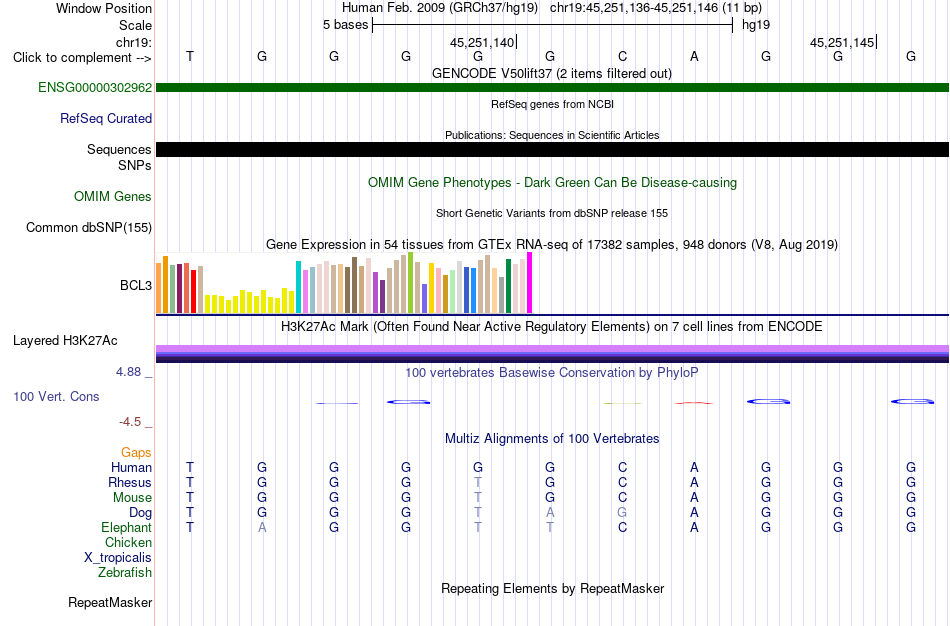Click the red bar in BCL3 expression chart
Screen dimensions: 950x626
click(x=193, y=291)
